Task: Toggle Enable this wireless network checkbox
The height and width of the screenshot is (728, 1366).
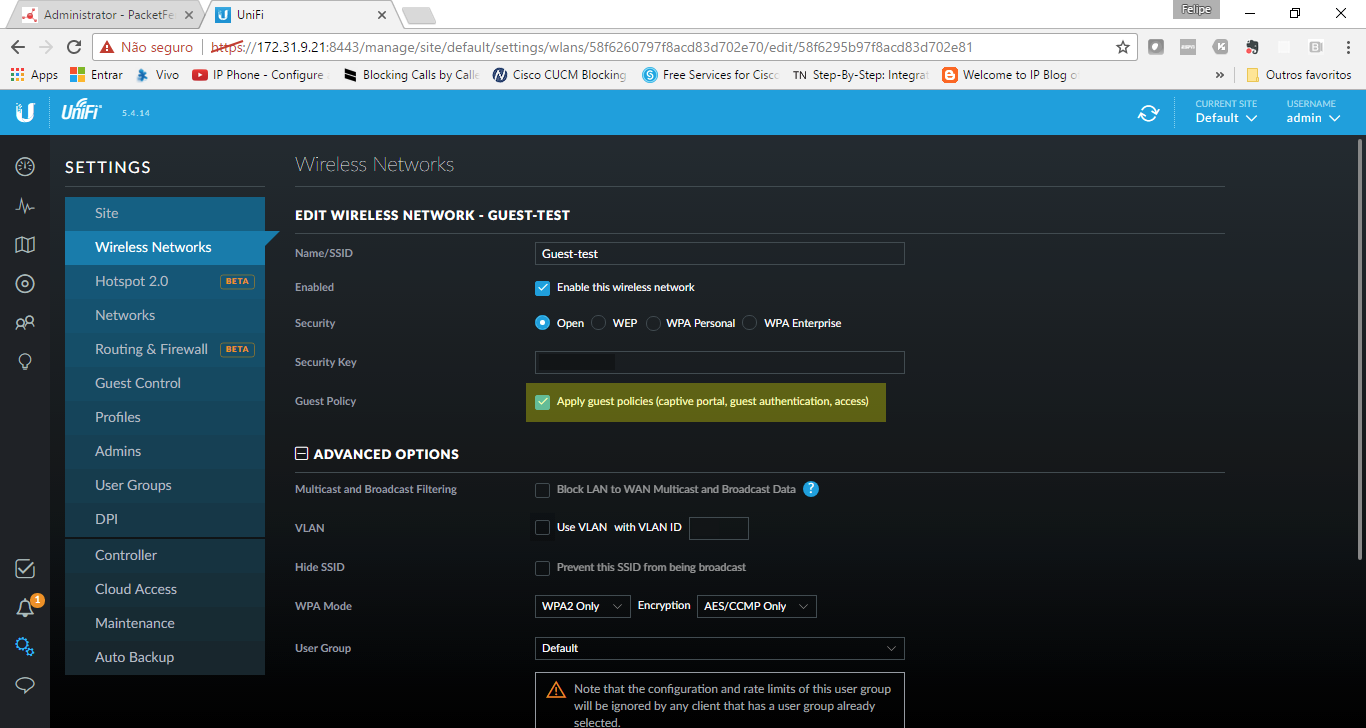Action: click(x=542, y=288)
